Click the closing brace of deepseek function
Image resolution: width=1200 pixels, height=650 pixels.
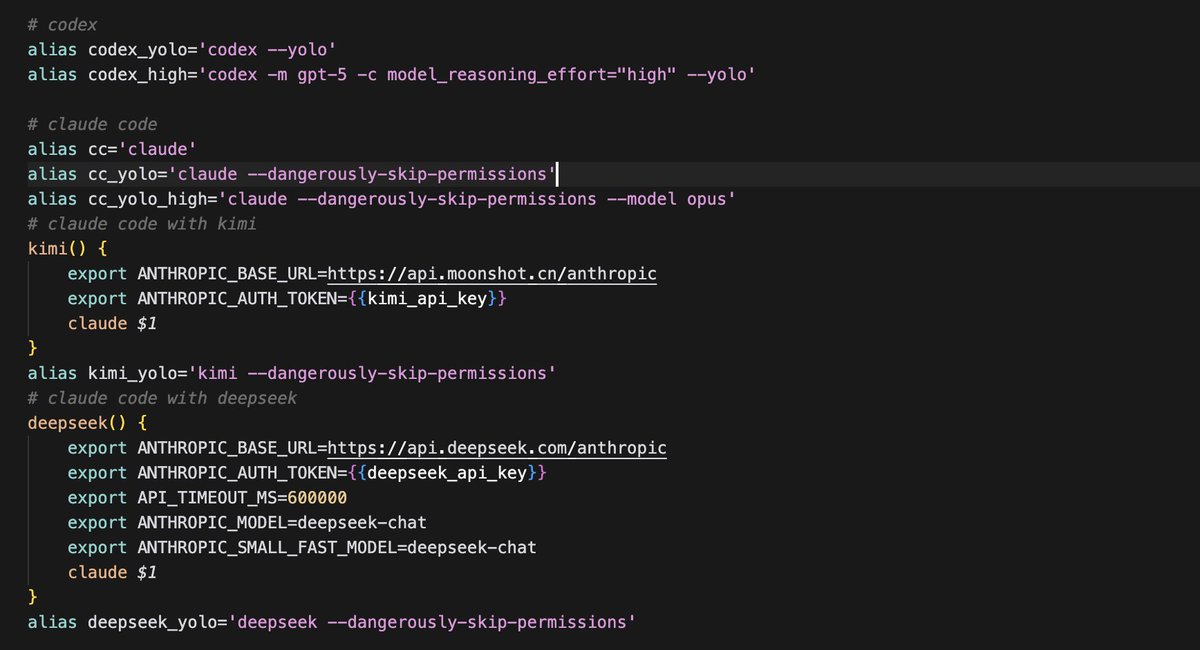[x=33, y=597]
